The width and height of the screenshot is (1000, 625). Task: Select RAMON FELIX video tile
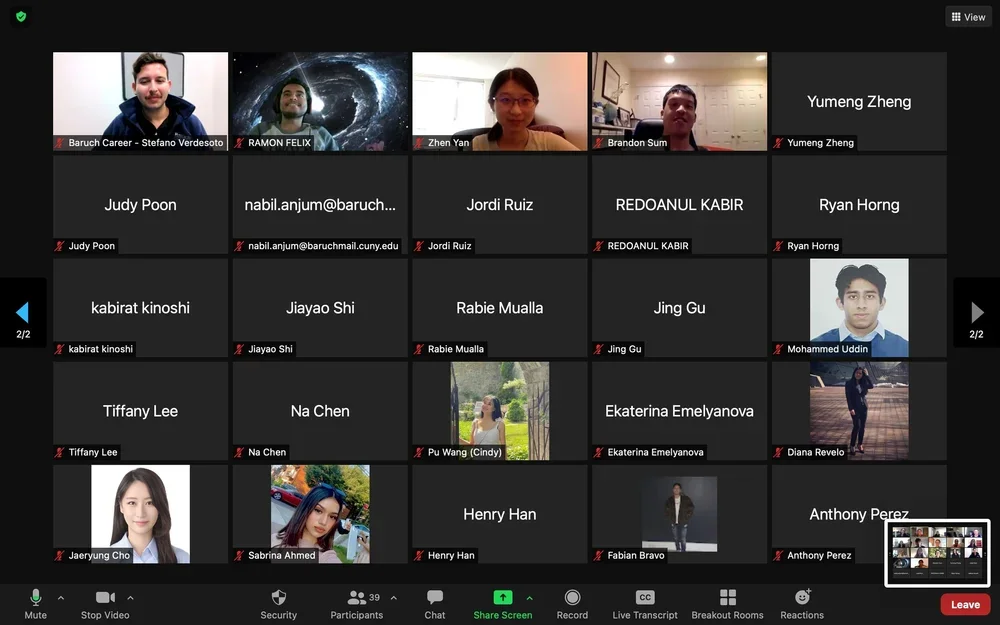320,101
